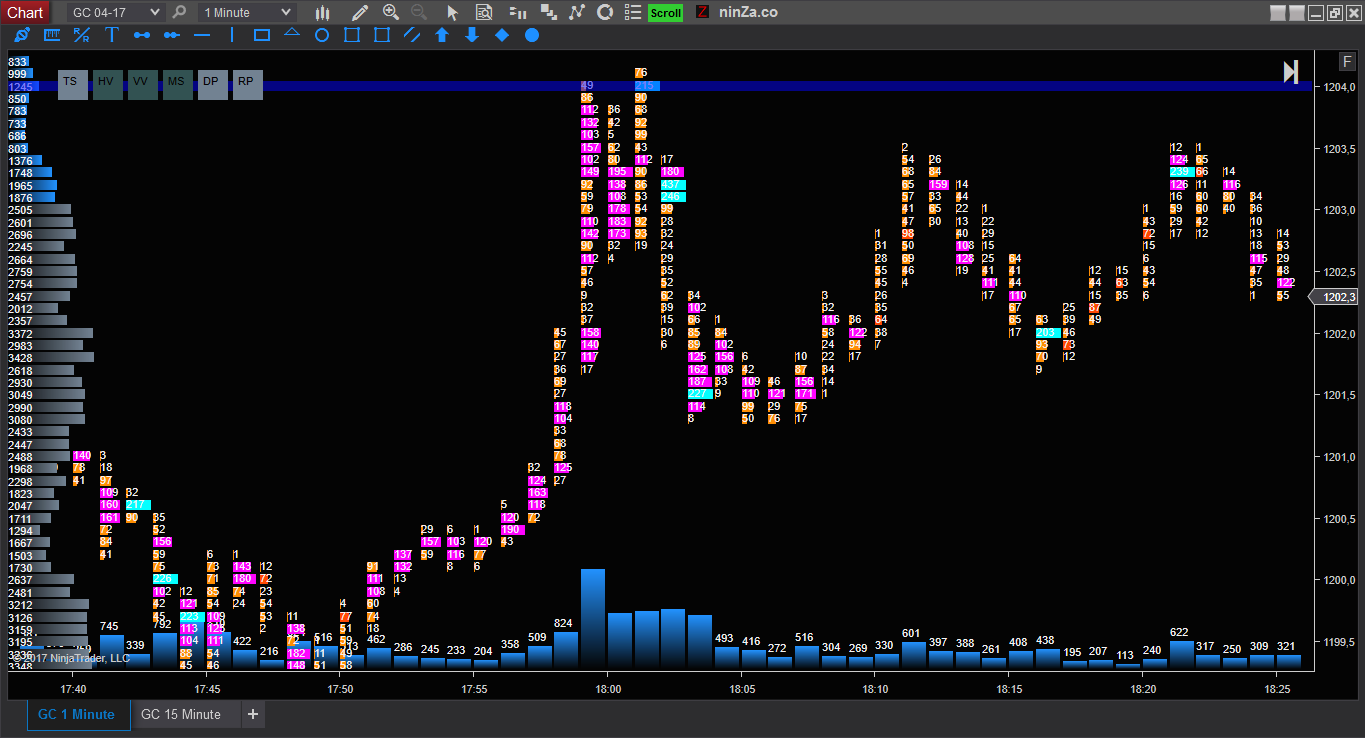Select the Text drawing tool
Image resolution: width=1365 pixels, height=738 pixels.
(x=112, y=35)
